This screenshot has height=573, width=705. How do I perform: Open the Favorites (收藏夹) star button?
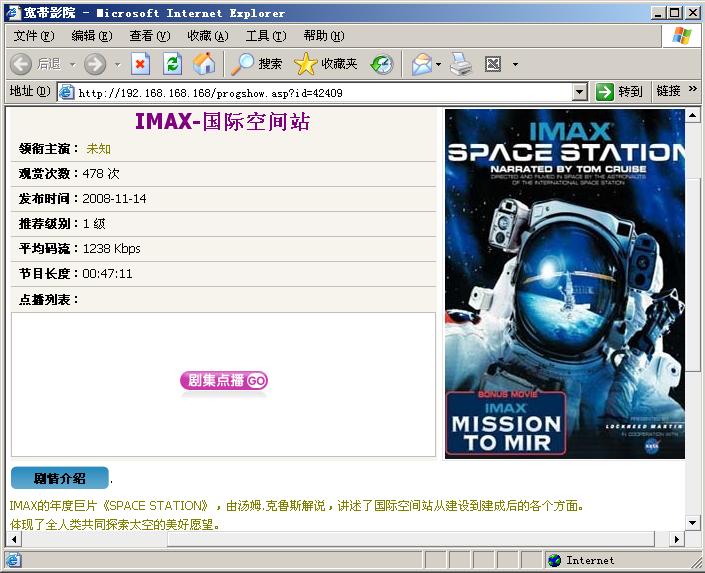[326, 64]
